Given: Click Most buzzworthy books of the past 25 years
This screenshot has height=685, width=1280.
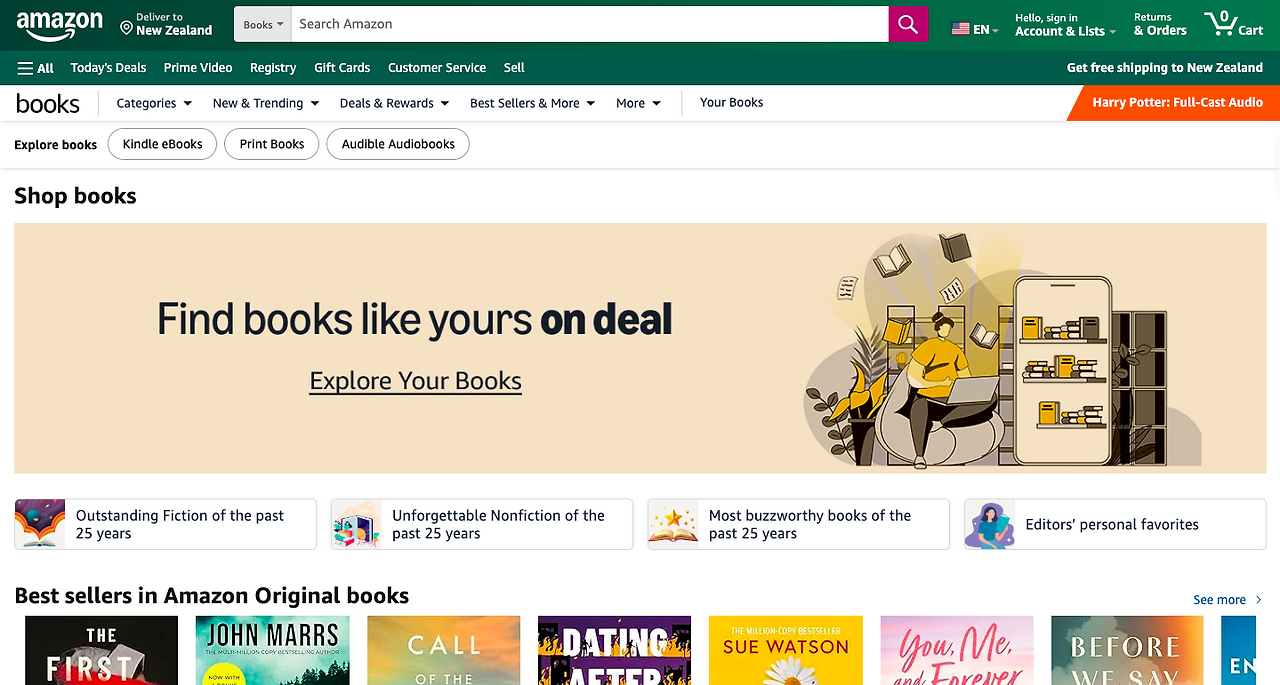Looking at the screenshot, I should 810,524.
